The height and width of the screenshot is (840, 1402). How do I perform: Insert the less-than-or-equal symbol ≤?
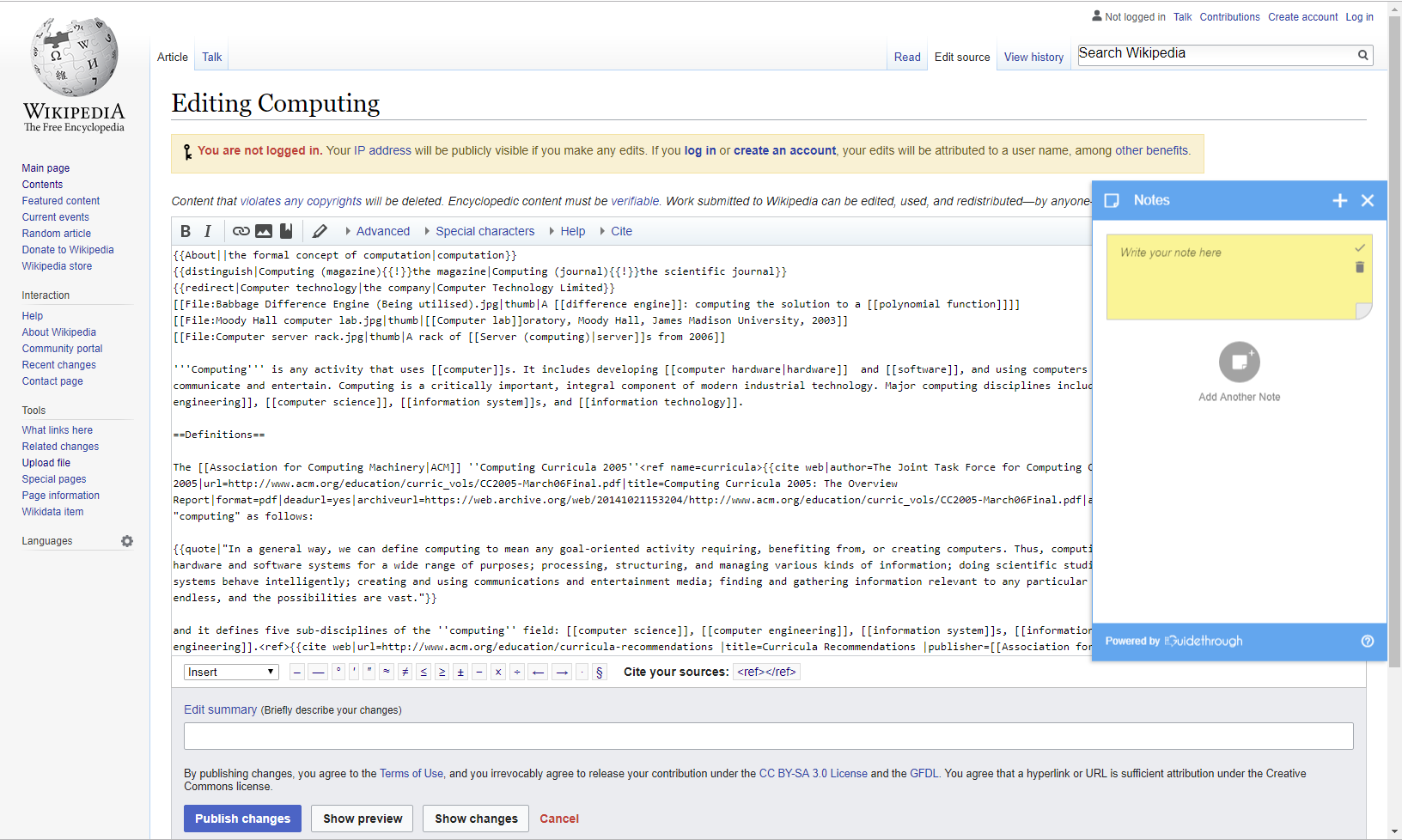pos(424,672)
